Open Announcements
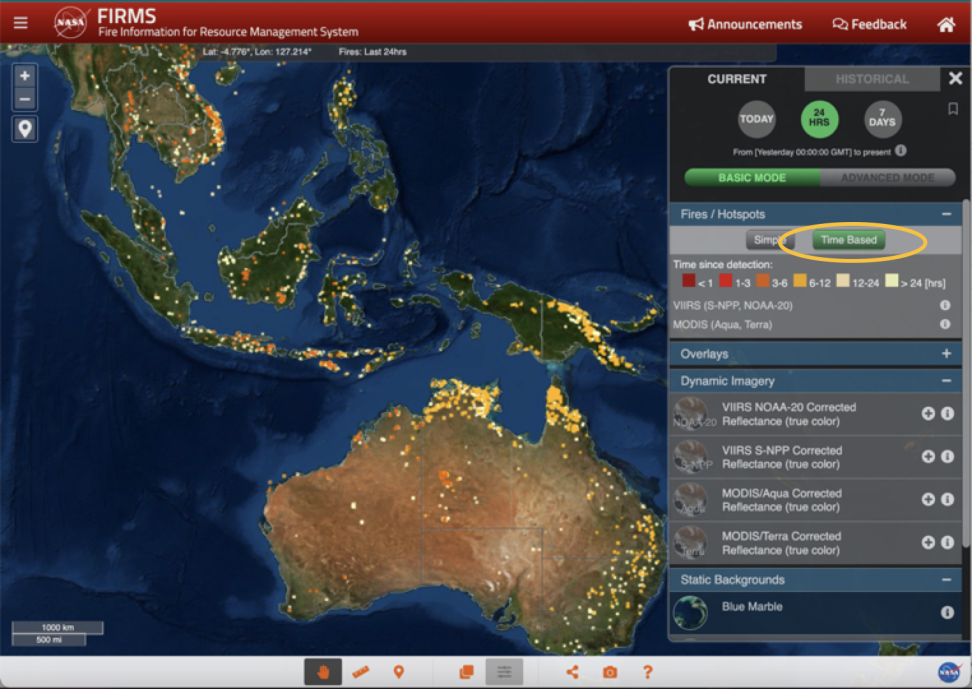Screen dimensions: 972x689 point(745,24)
